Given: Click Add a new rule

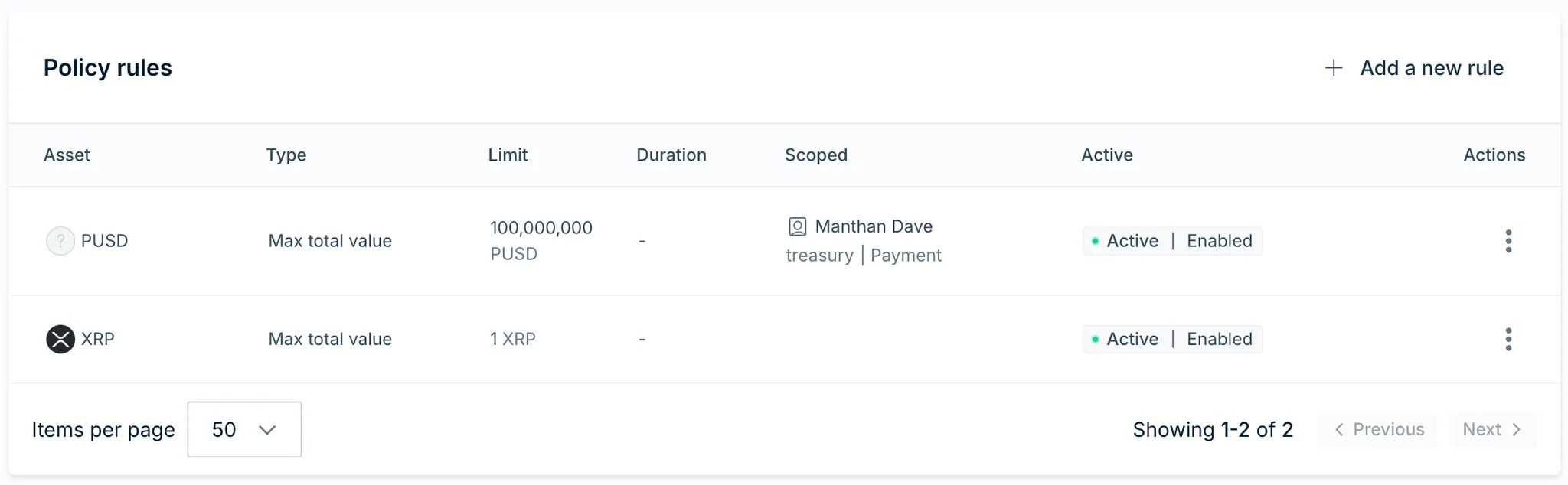Looking at the screenshot, I should [x=1431, y=68].
